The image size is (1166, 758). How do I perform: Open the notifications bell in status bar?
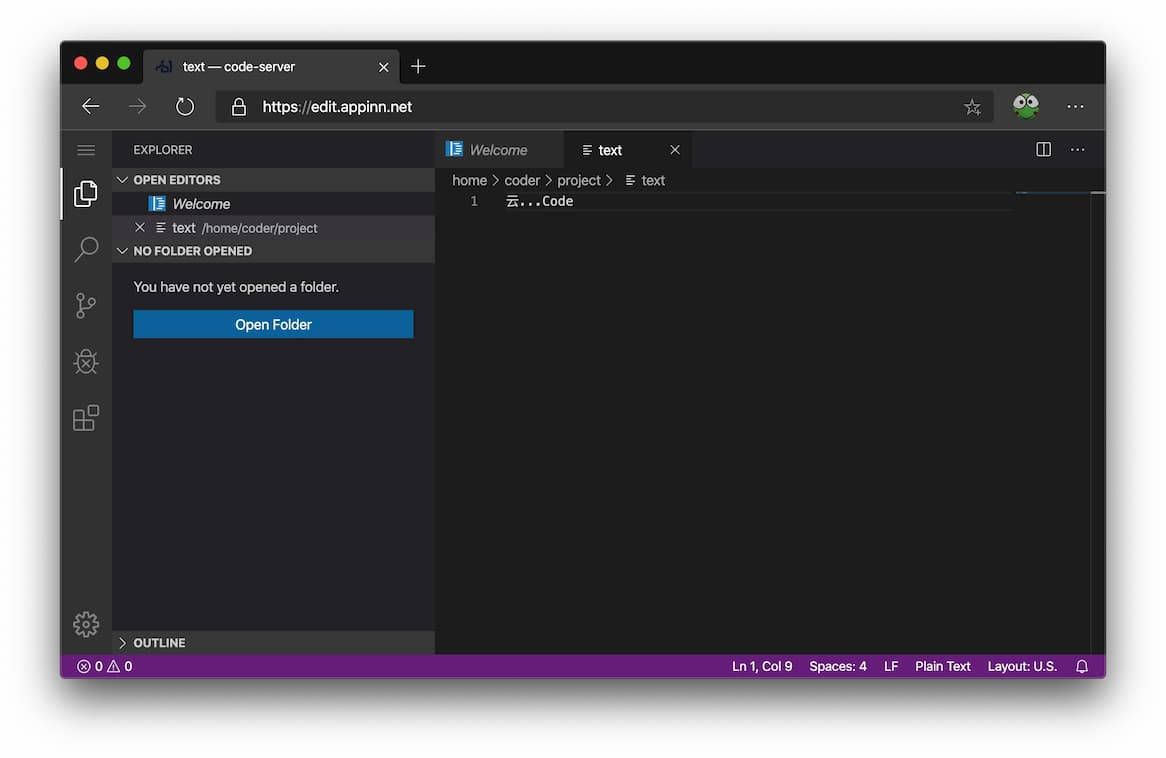pos(1082,666)
